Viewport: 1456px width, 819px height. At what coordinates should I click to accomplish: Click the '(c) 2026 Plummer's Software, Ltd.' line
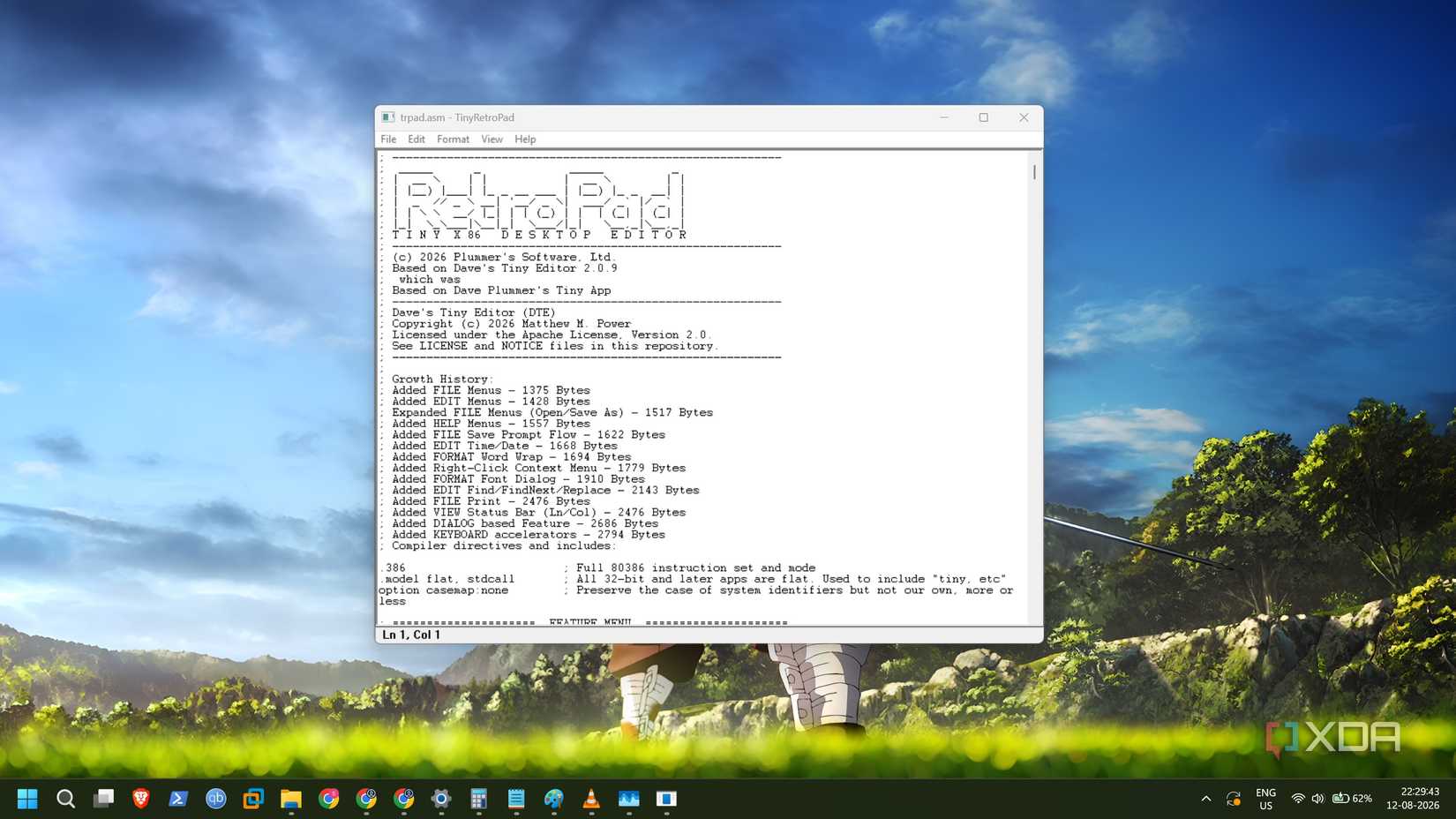pos(503,257)
